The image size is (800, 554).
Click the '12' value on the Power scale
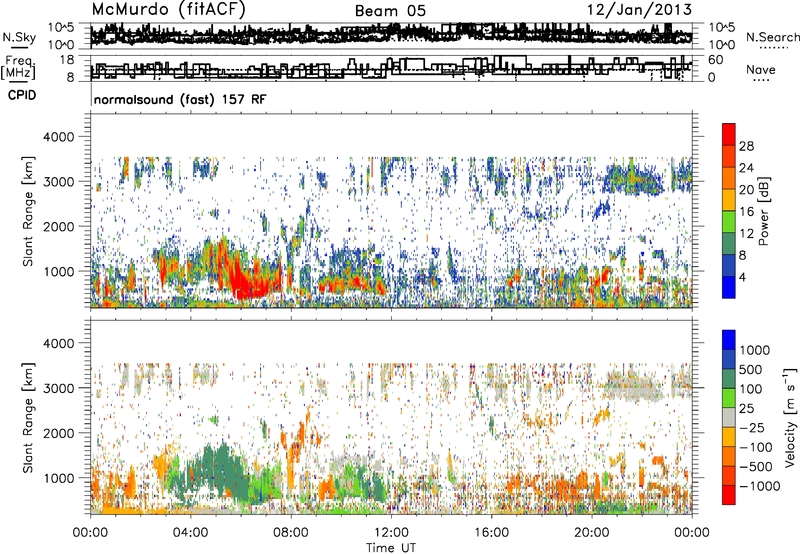746,234
